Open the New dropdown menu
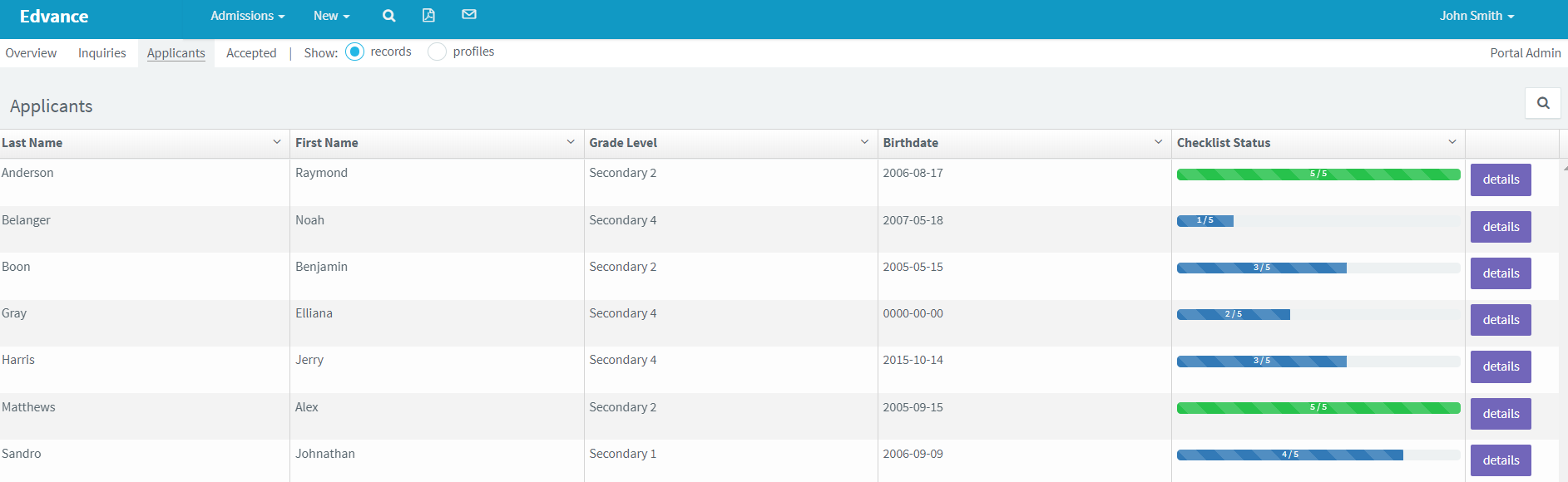The height and width of the screenshot is (482, 1568). click(x=331, y=16)
